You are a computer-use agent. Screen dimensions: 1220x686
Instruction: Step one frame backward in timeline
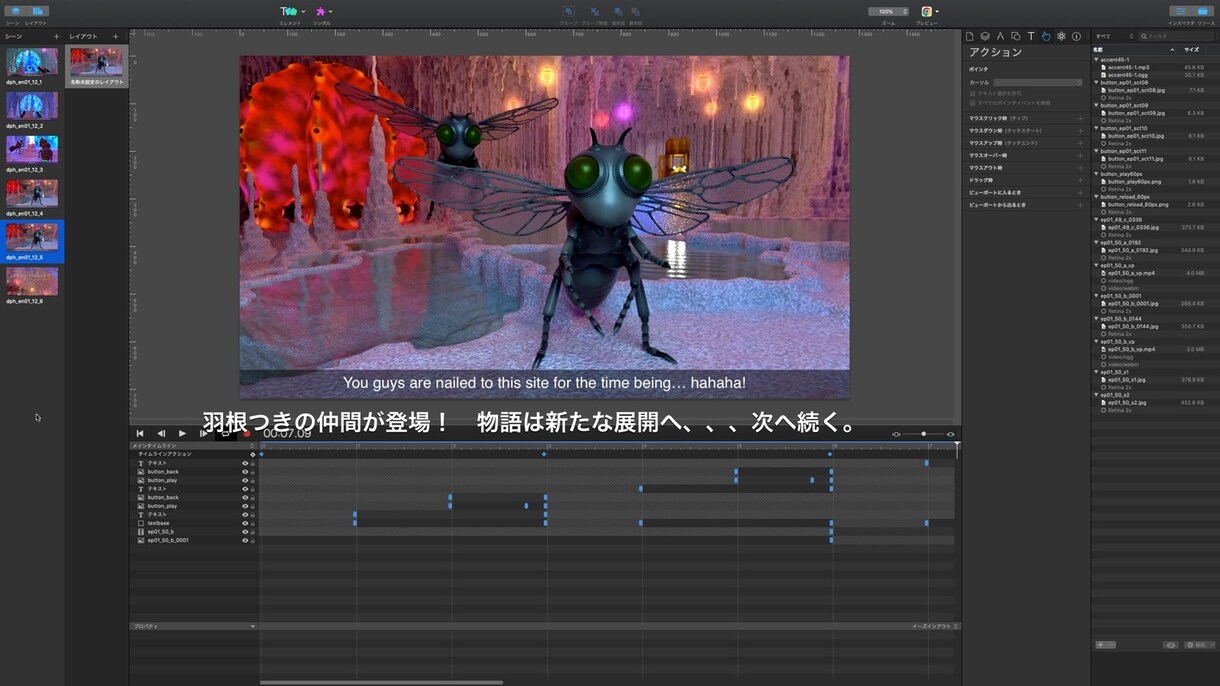161,433
